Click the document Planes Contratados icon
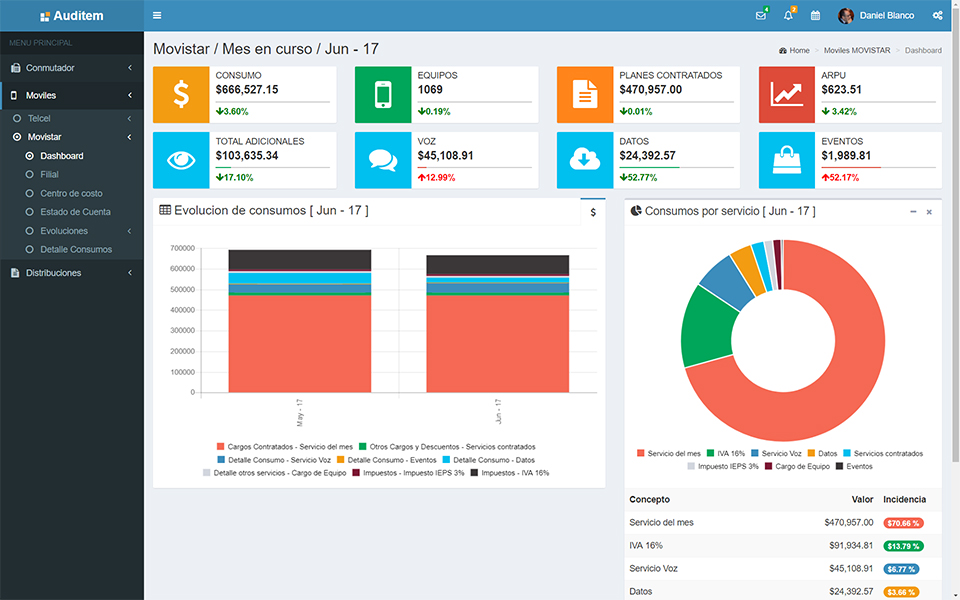Viewport: 960px width, 600px height. (x=585, y=95)
